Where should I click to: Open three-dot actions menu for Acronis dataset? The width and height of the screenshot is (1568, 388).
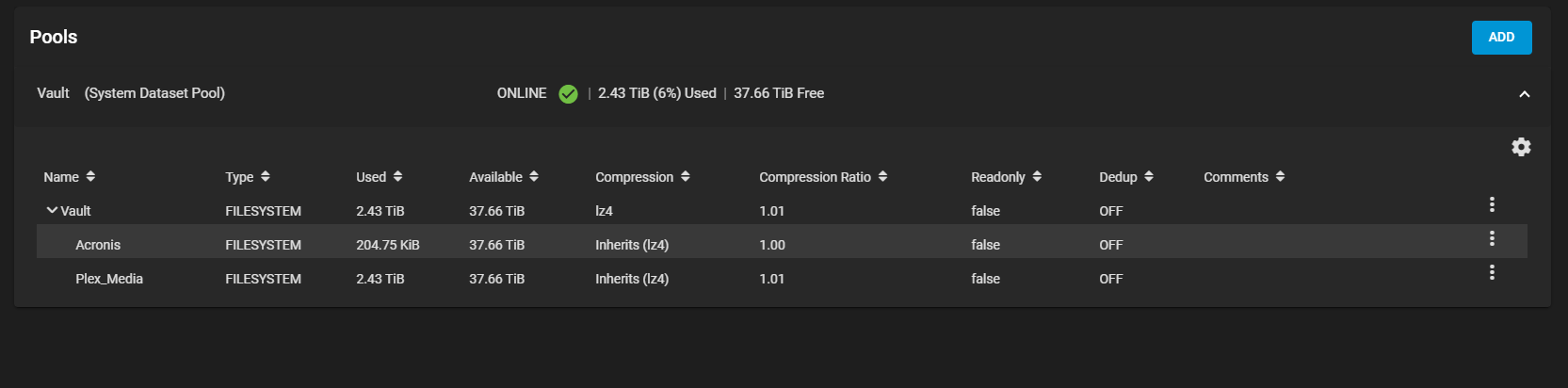(x=1492, y=238)
